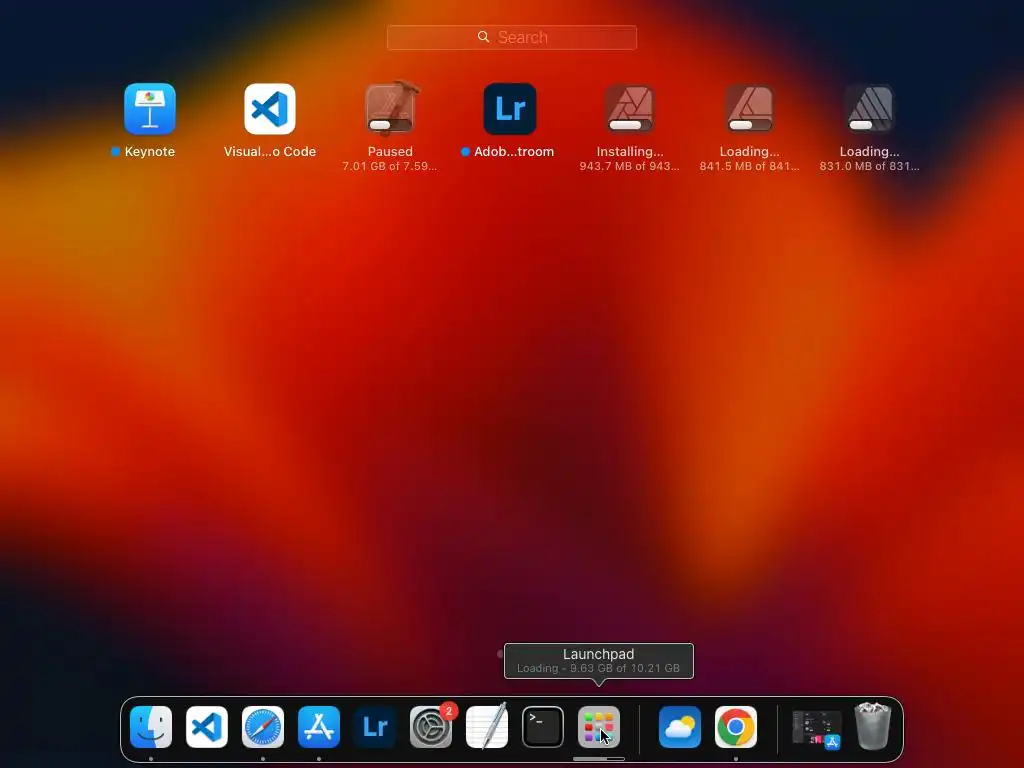Click the 841.5 MB progress text

[x=750, y=167]
